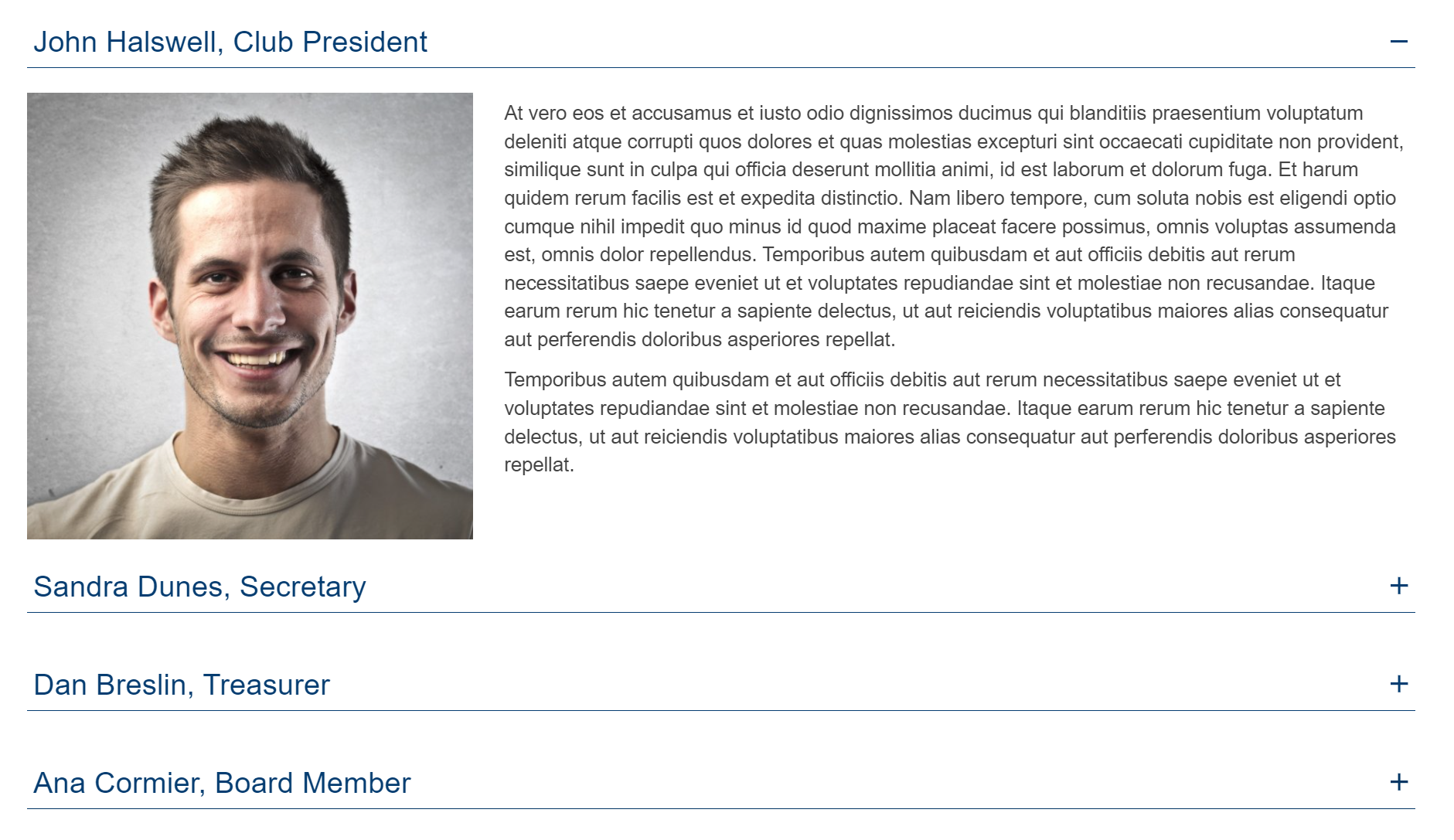Viewport: 1454px width, 840px height.
Task: Click the word "Secretary" in the second heading
Action: [x=303, y=587]
